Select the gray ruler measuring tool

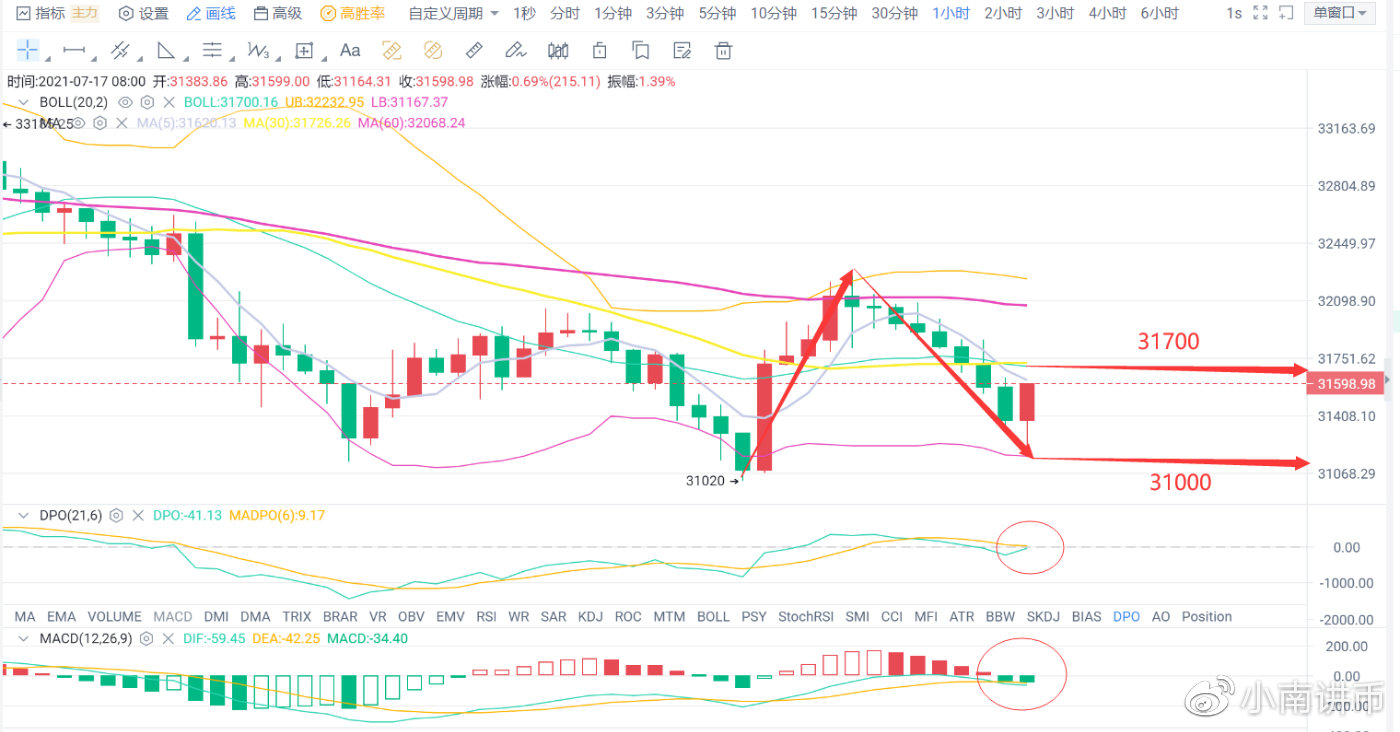coord(475,50)
